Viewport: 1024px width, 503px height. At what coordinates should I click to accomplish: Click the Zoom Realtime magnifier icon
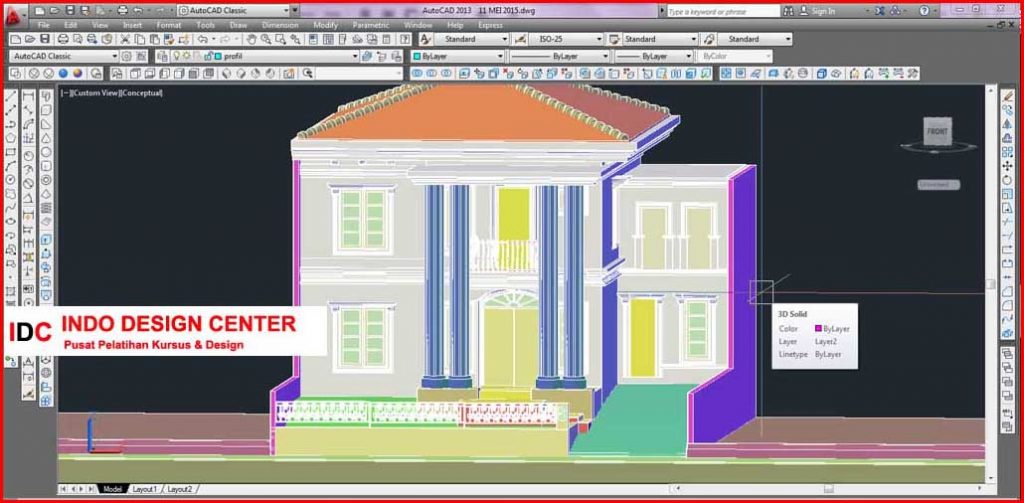[x=266, y=39]
